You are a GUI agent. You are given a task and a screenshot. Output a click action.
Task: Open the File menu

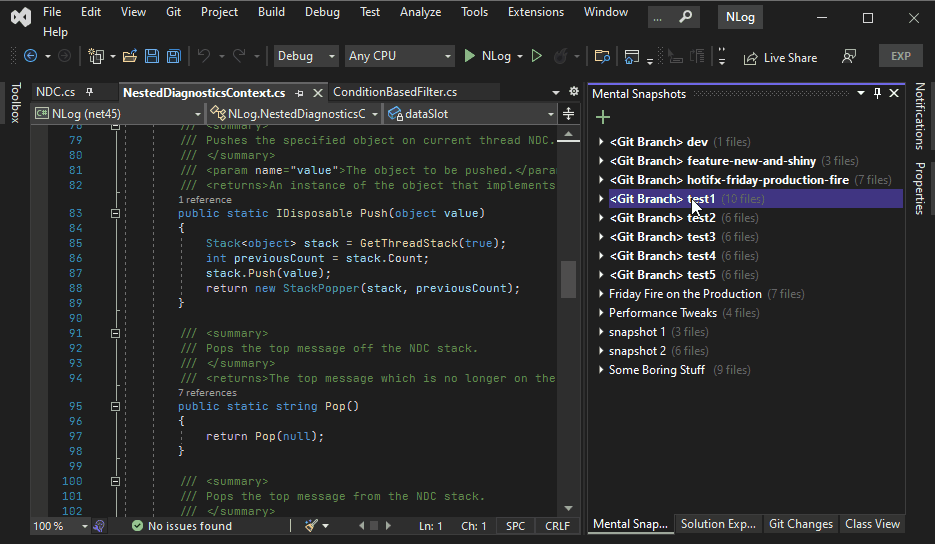(x=52, y=12)
